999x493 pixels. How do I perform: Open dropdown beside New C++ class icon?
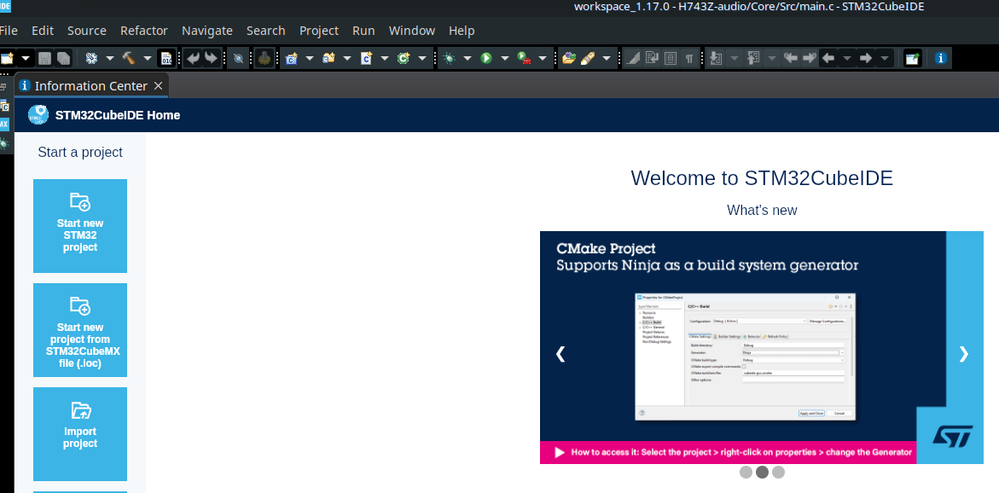pos(422,59)
